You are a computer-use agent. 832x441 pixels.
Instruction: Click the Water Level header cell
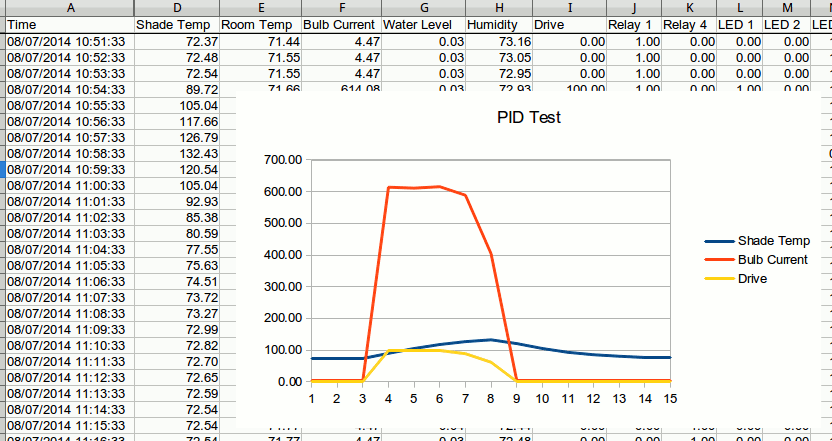[x=423, y=25]
